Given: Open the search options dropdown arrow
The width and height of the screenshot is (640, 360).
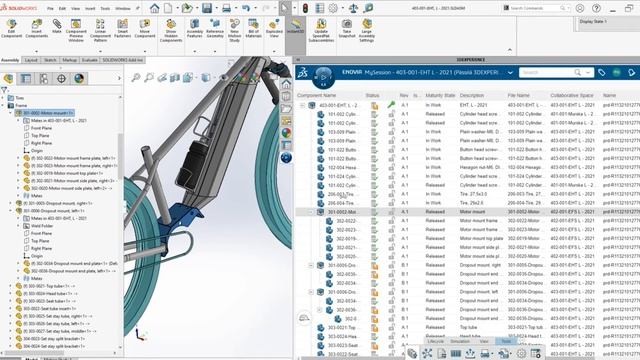Looking at the screenshot, I should tap(588, 72).
